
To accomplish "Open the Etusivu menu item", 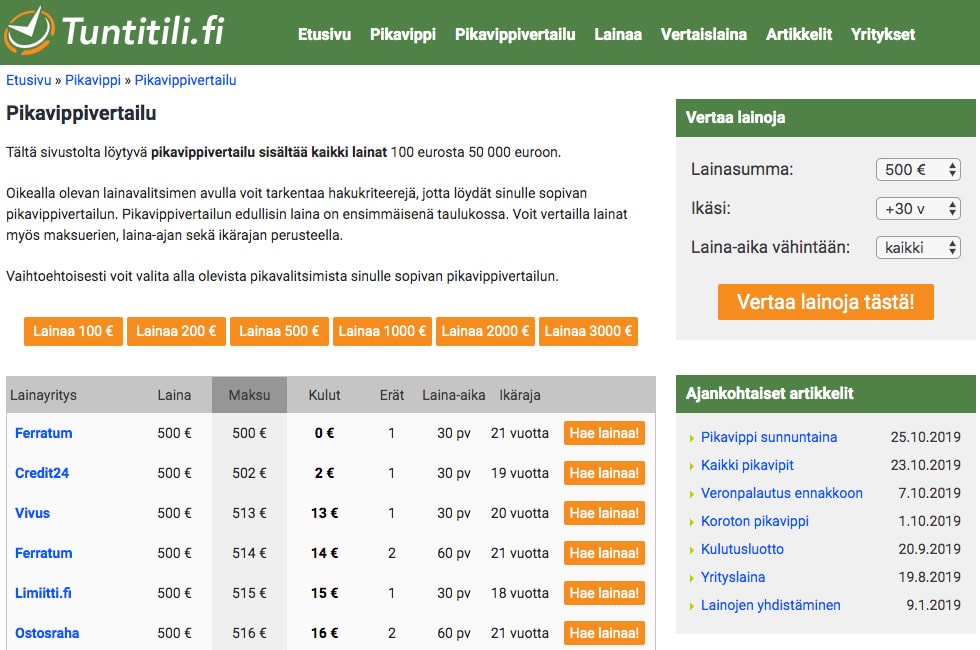I will [324, 34].
